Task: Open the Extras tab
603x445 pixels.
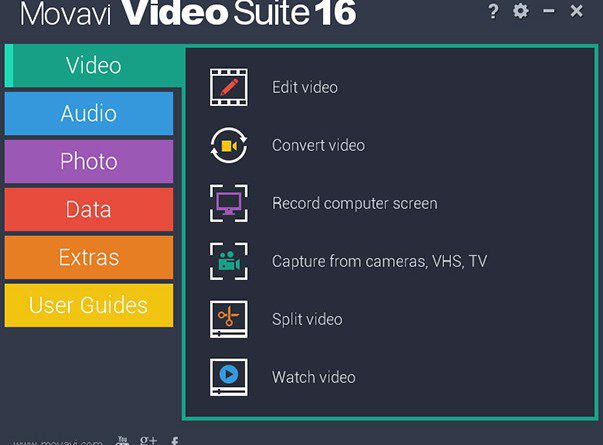Action: (x=89, y=258)
